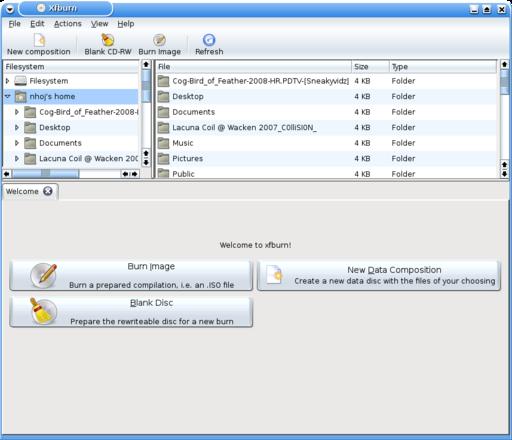This screenshot has height=440, width=512.
Task: Expand the Filesystem tree node
Action: [7, 81]
